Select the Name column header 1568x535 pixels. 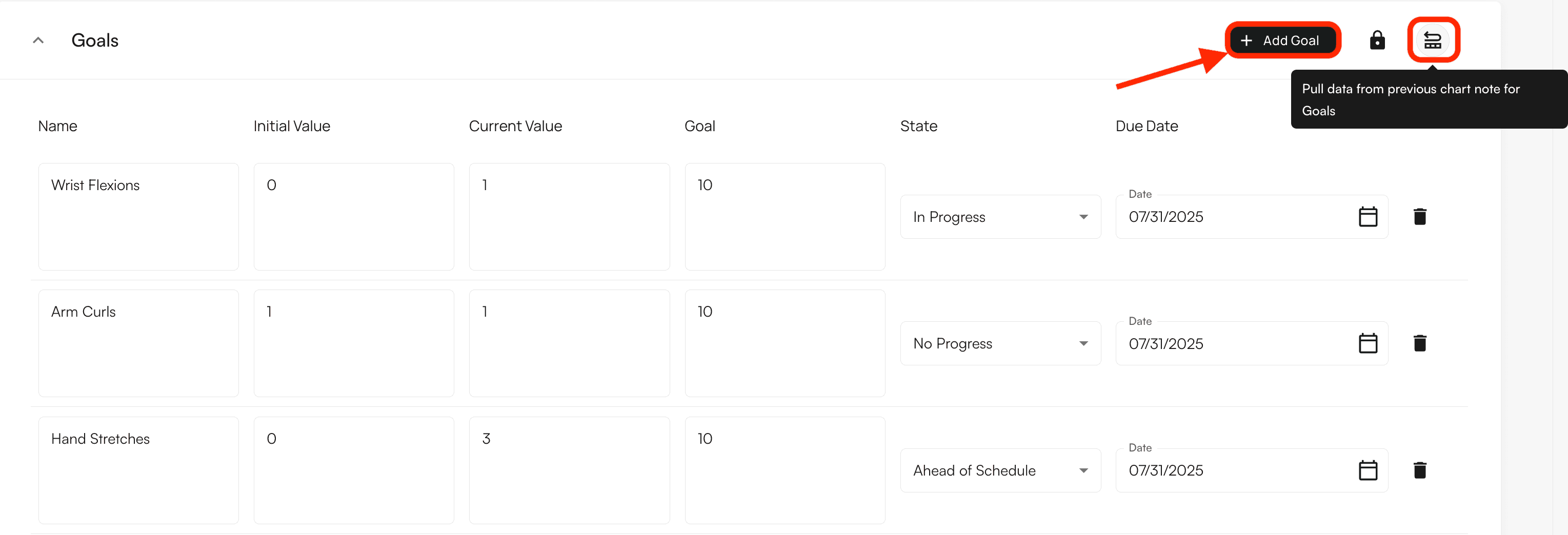point(57,126)
